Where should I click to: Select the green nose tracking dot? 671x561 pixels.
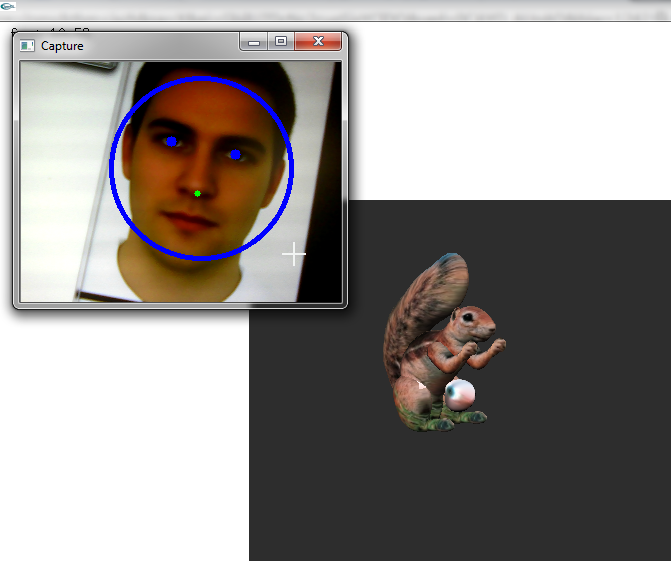198,193
